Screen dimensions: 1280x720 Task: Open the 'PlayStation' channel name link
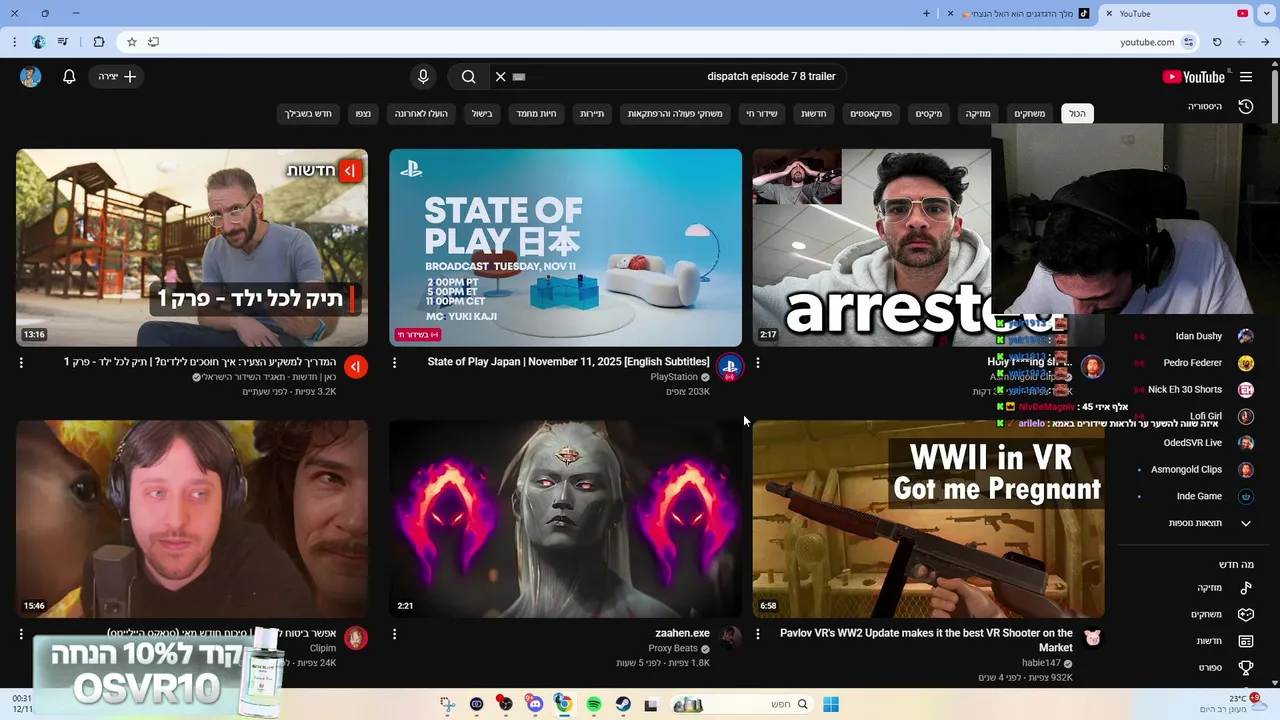674,377
